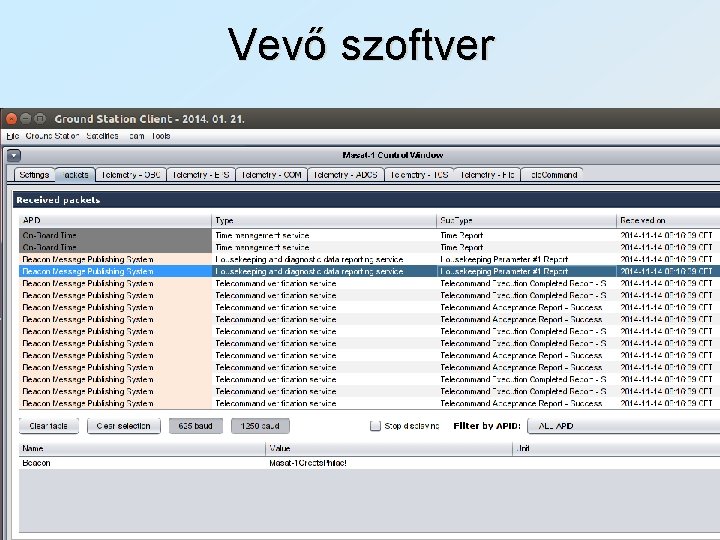Open the Telemetry - COM tab

271,175
